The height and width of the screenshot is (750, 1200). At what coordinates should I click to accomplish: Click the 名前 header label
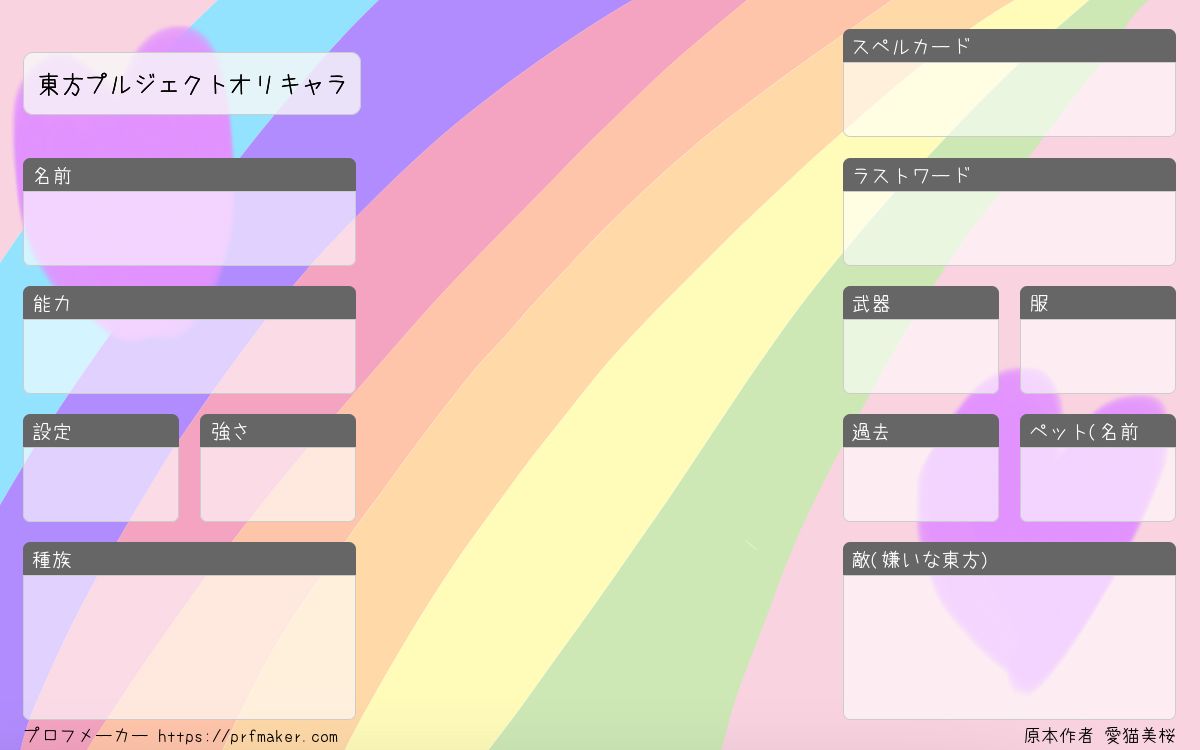click(x=189, y=175)
